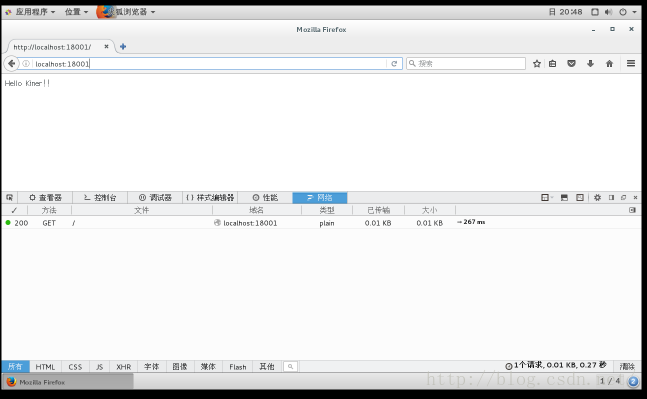Viewport: 647px width, 399px height.
Task: Open the 位置 places menu
Action: click(x=76, y=12)
